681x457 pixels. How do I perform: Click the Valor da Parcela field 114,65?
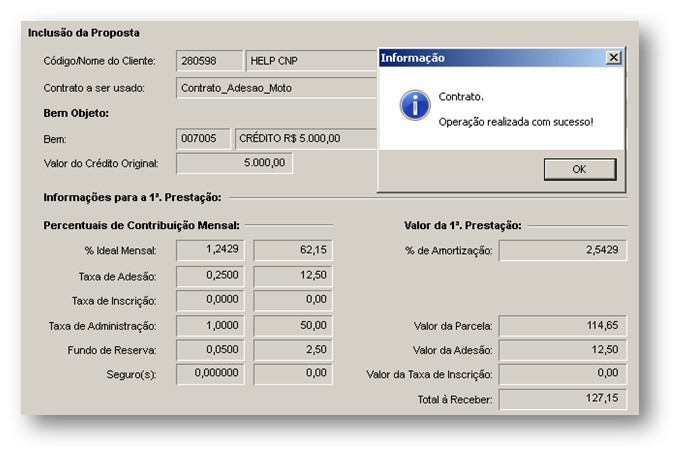pos(563,326)
